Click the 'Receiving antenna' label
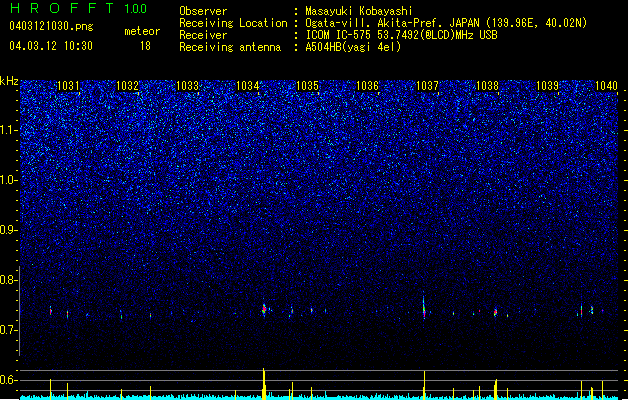The width and height of the screenshot is (629, 400). click(x=230, y=47)
